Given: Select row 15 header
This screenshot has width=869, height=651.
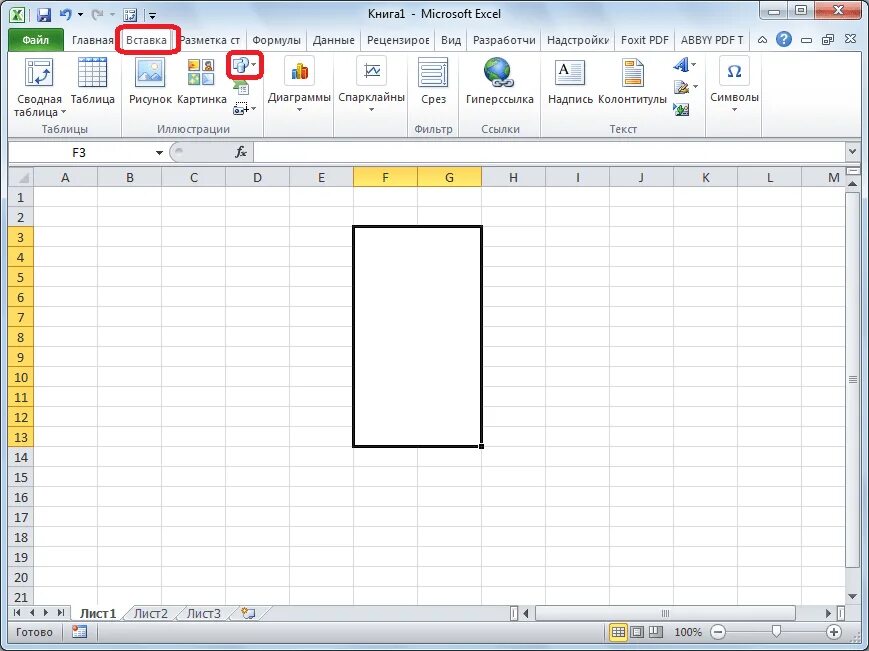Looking at the screenshot, I should point(21,477).
